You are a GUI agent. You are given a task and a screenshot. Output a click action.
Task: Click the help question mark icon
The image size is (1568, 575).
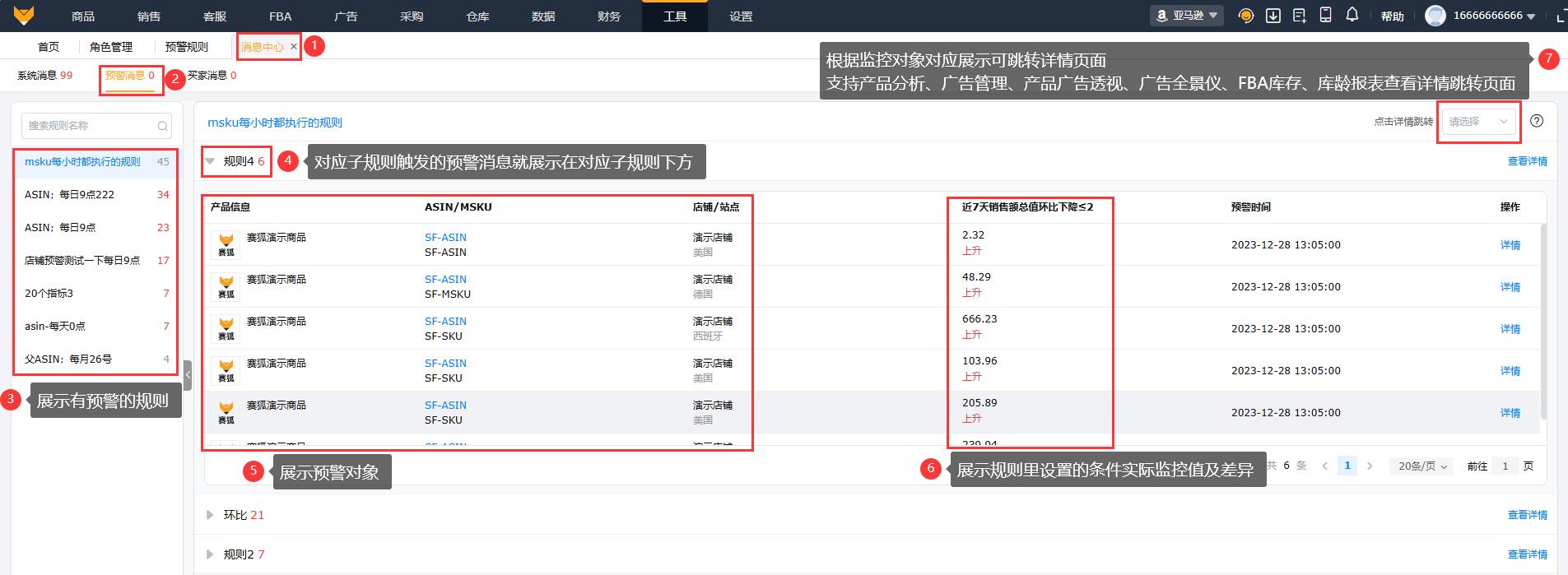point(1537,121)
